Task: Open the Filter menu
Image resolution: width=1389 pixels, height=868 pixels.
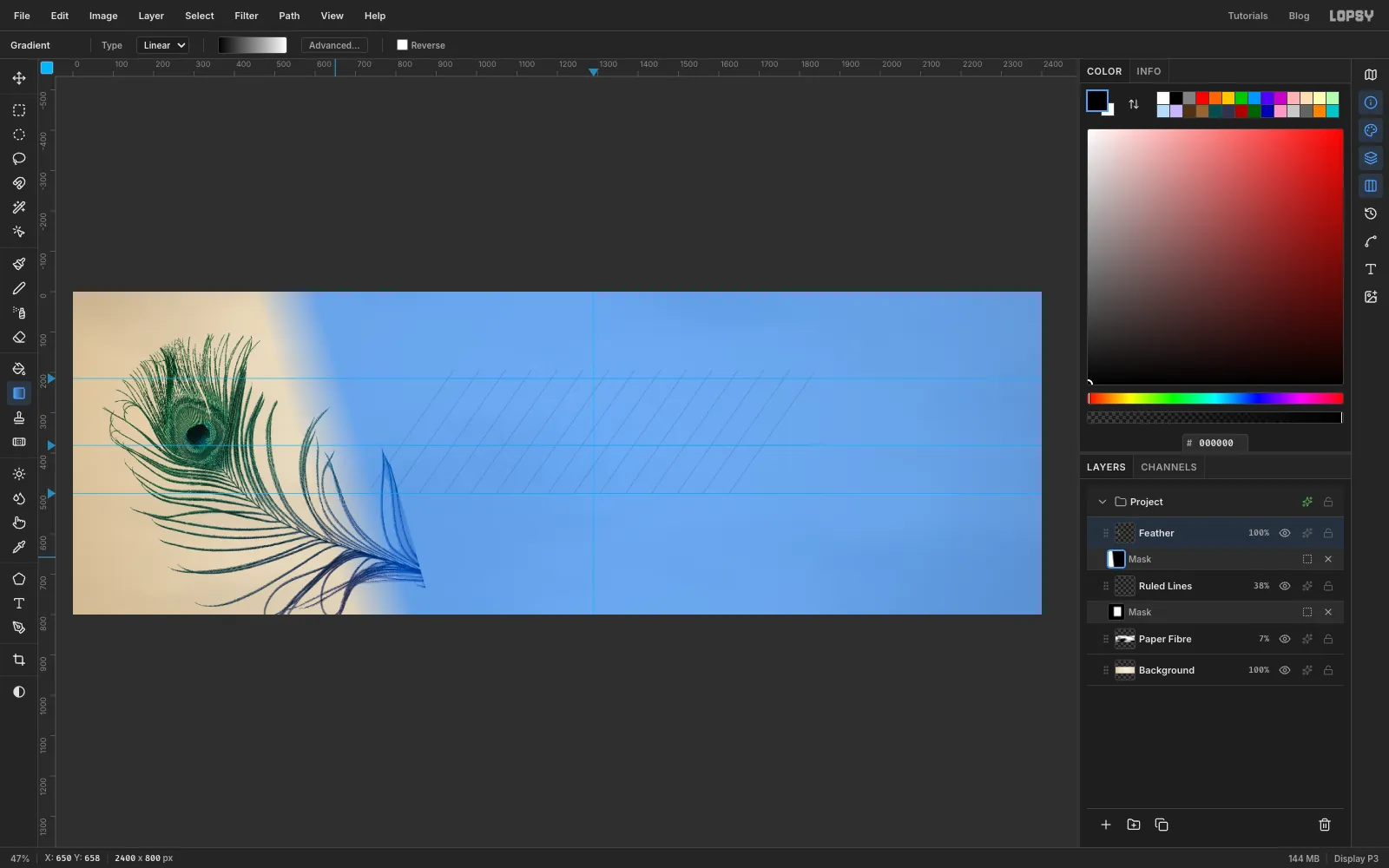Action: [247, 16]
